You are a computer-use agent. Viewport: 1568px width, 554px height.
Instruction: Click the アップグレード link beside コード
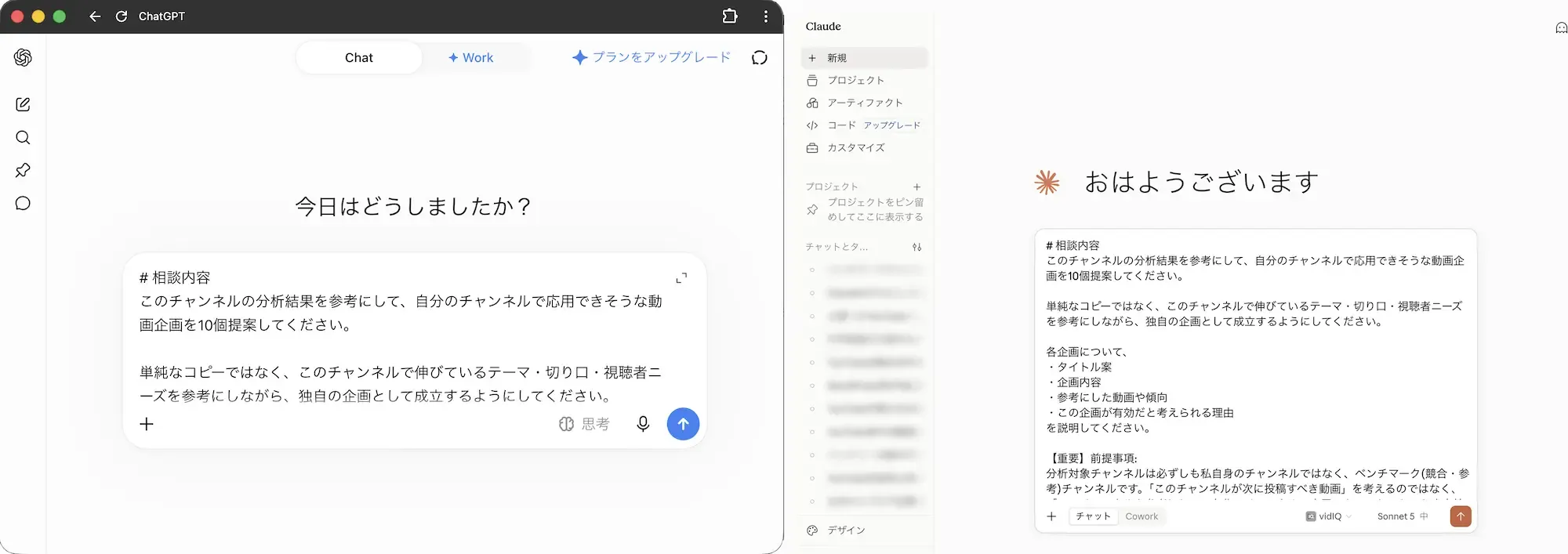click(x=892, y=125)
